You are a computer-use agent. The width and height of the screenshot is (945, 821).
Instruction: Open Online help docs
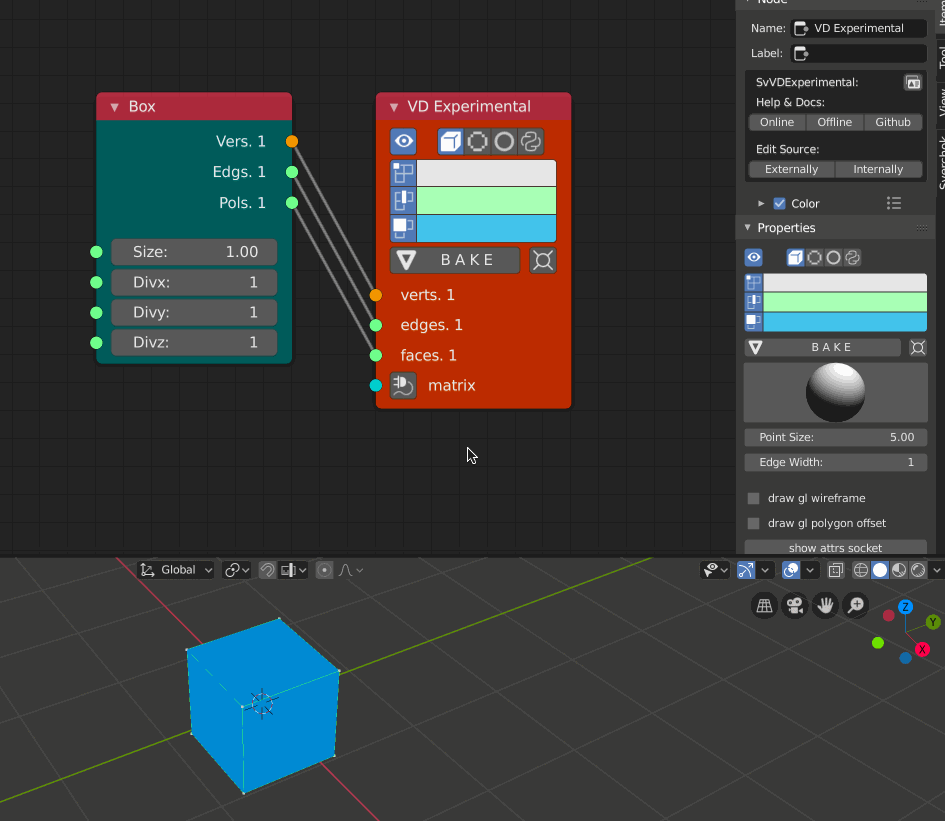(777, 122)
